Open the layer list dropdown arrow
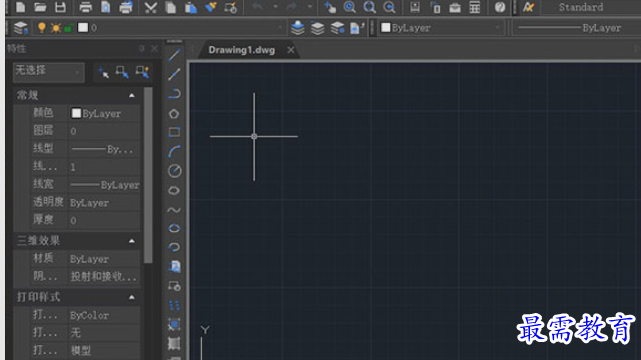Viewport: 641px width, 360px height. pyautogui.click(x=280, y=28)
